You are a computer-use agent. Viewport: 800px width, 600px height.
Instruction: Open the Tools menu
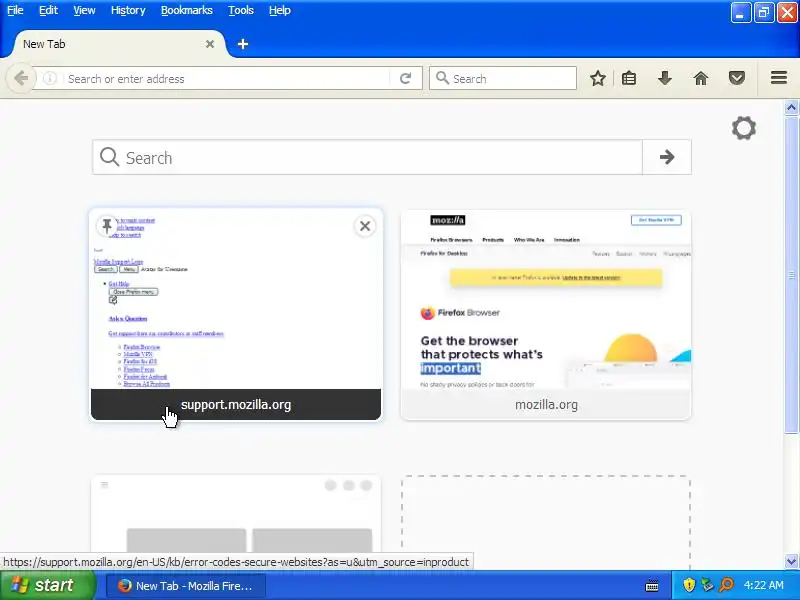pyautogui.click(x=241, y=10)
